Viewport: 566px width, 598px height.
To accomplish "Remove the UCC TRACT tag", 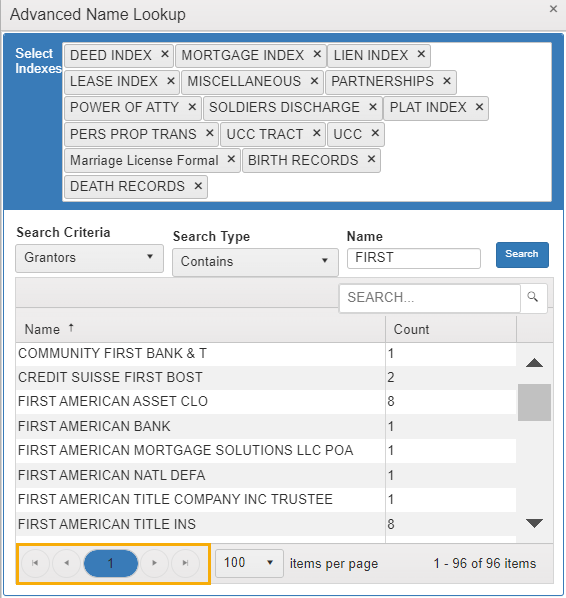I will click(316, 133).
